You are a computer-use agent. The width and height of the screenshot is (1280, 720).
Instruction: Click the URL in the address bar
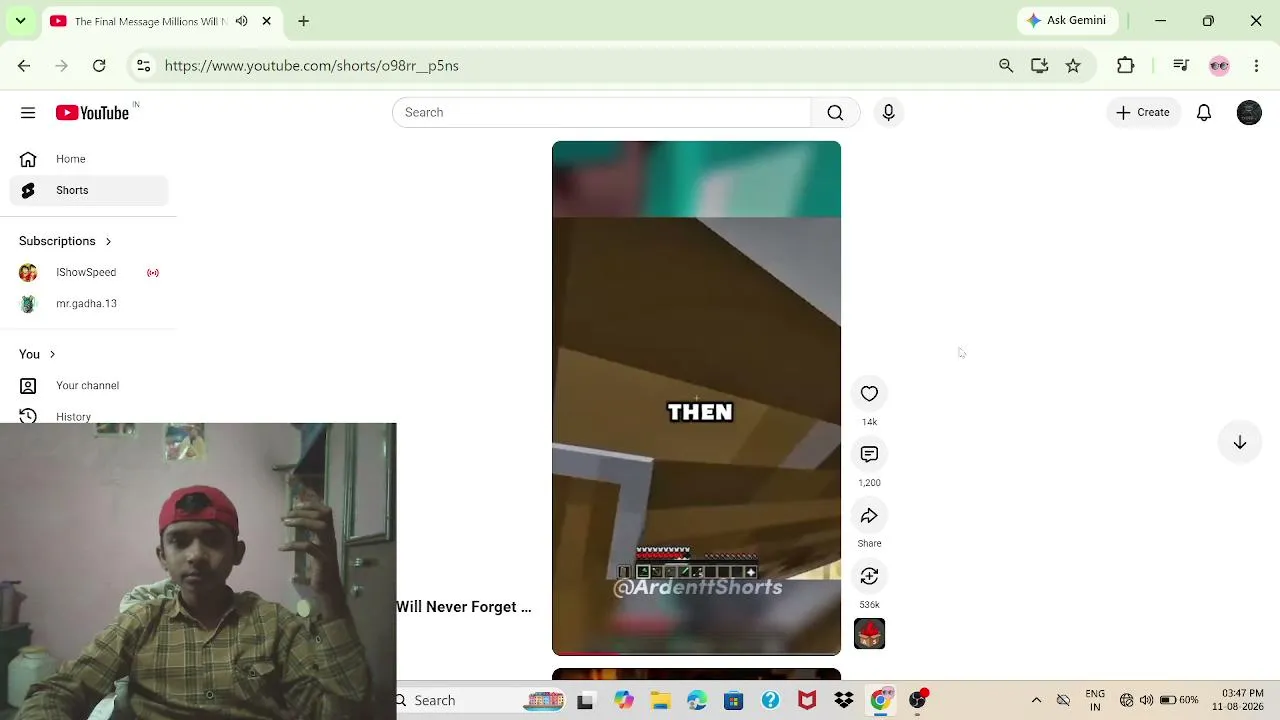[312, 66]
